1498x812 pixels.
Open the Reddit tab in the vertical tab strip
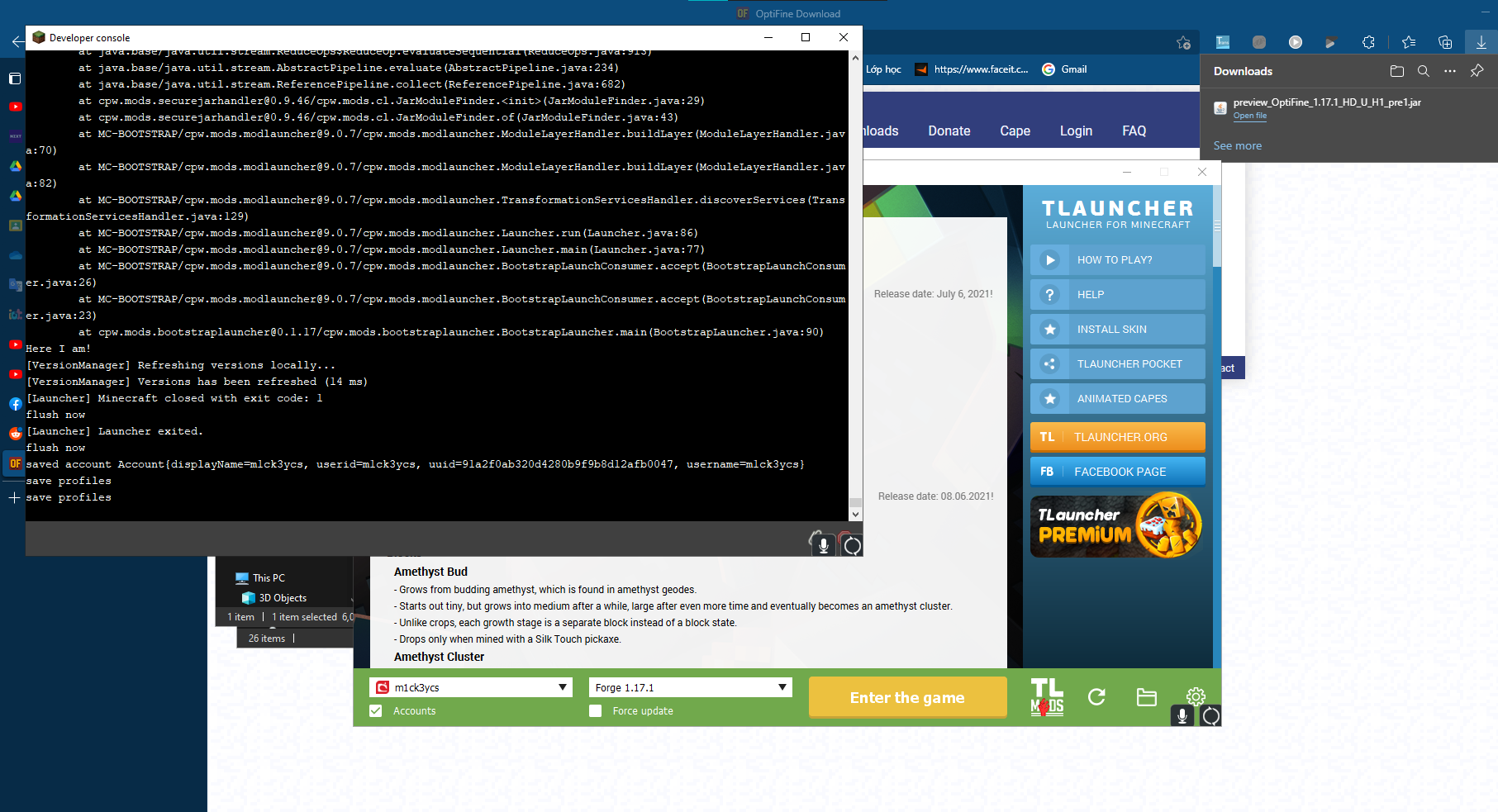click(x=15, y=434)
